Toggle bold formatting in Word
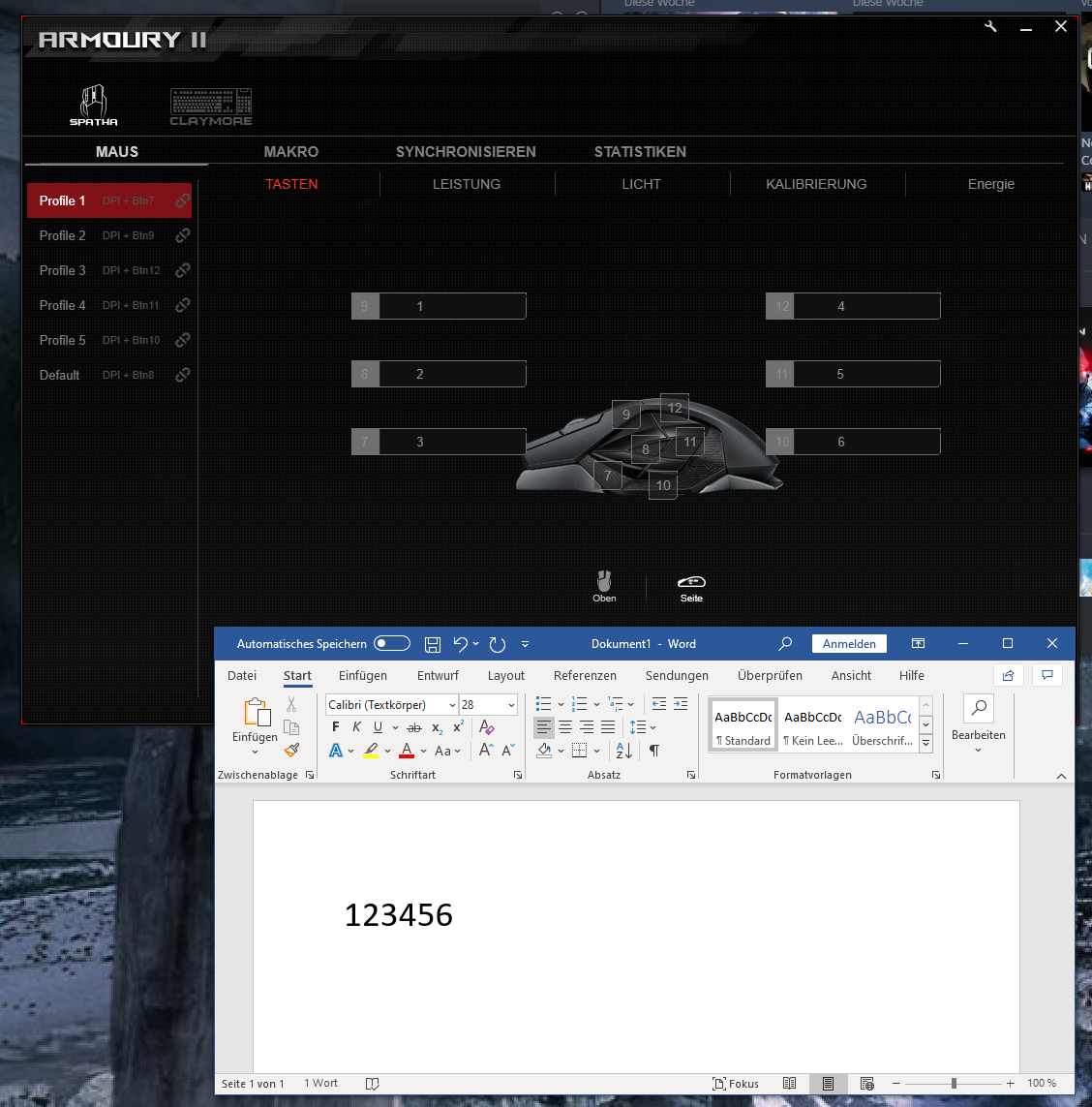 click(x=335, y=727)
